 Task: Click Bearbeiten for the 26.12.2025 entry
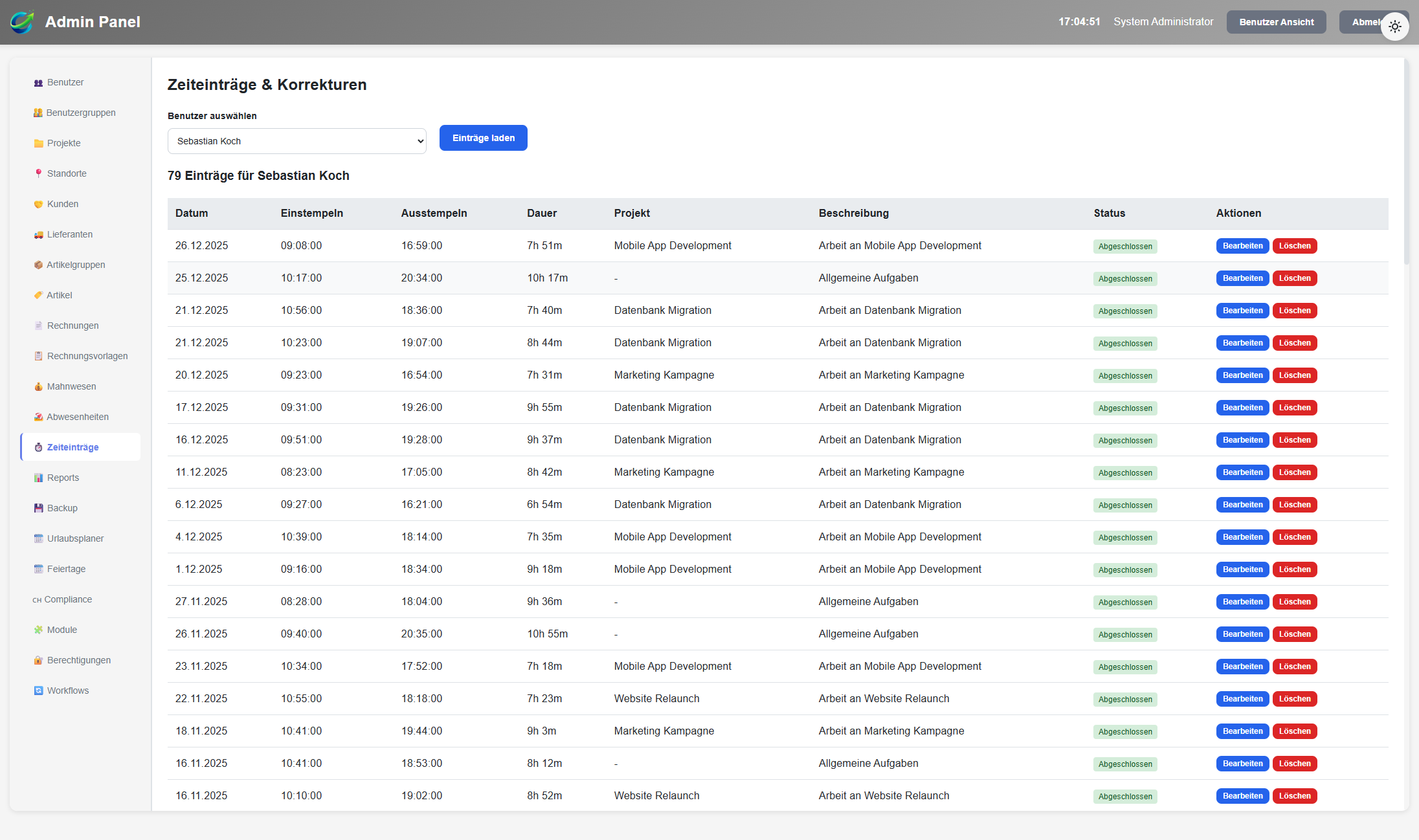coord(1242,246)
